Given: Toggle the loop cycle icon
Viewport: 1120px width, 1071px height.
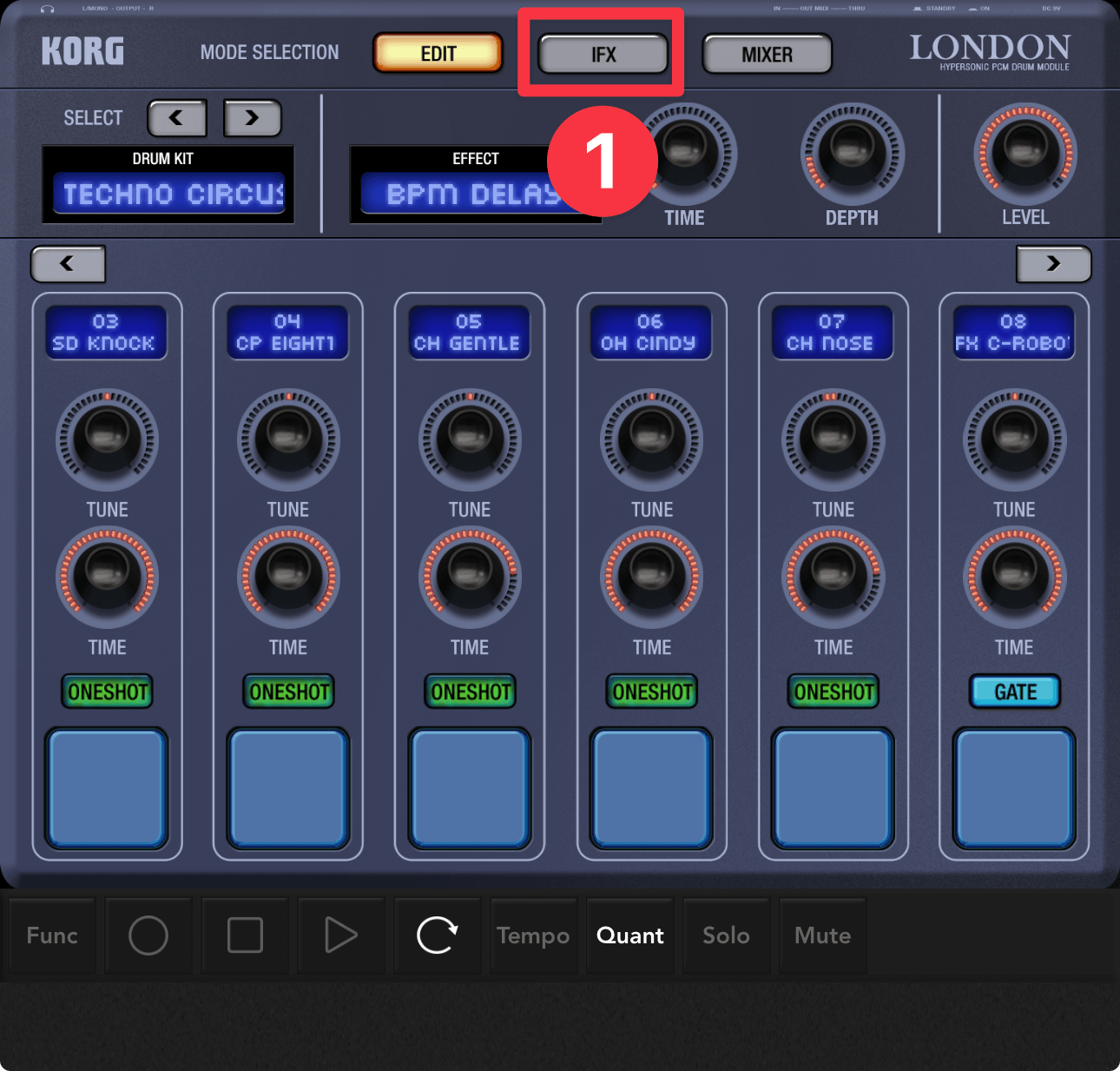Looking at the screenshot, I should click(x=437, y=935).
